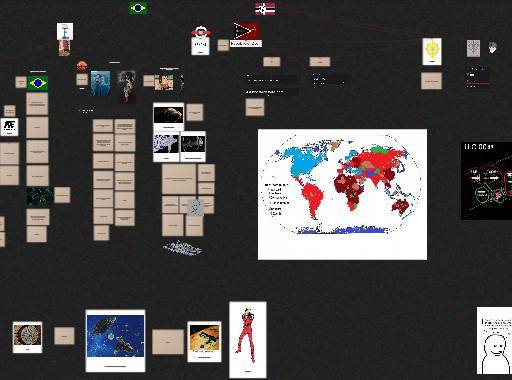Click the tan note beside the asteroid card
This screenshot has width=512, height=380.
pyautogui.click(x=195, y=112)
